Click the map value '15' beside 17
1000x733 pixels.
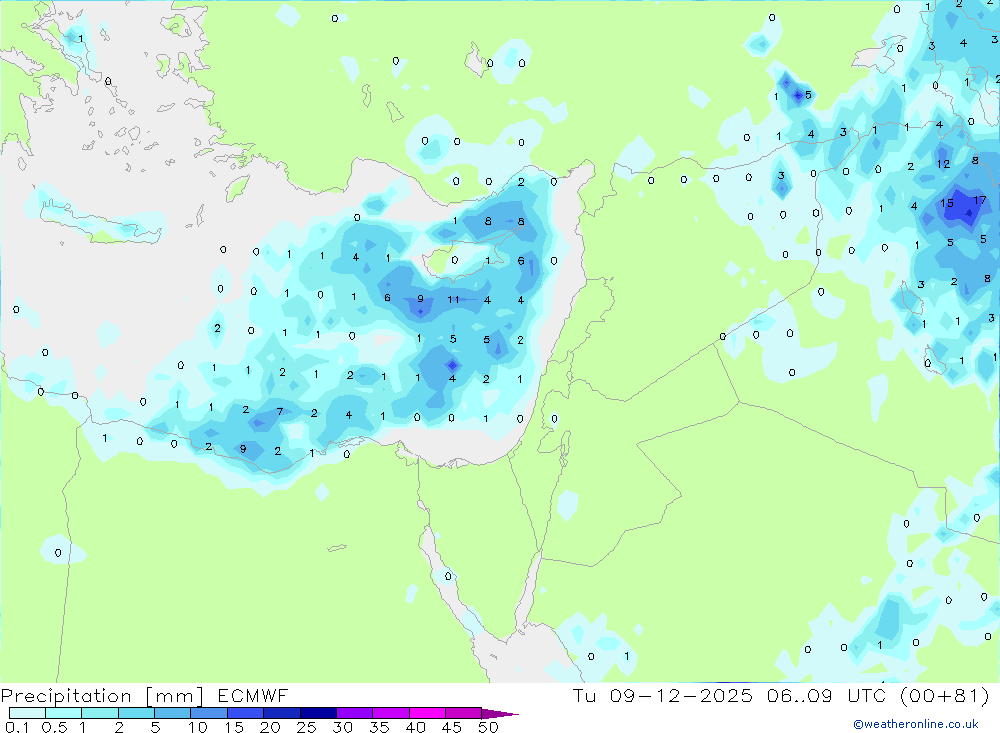(947, 203)
